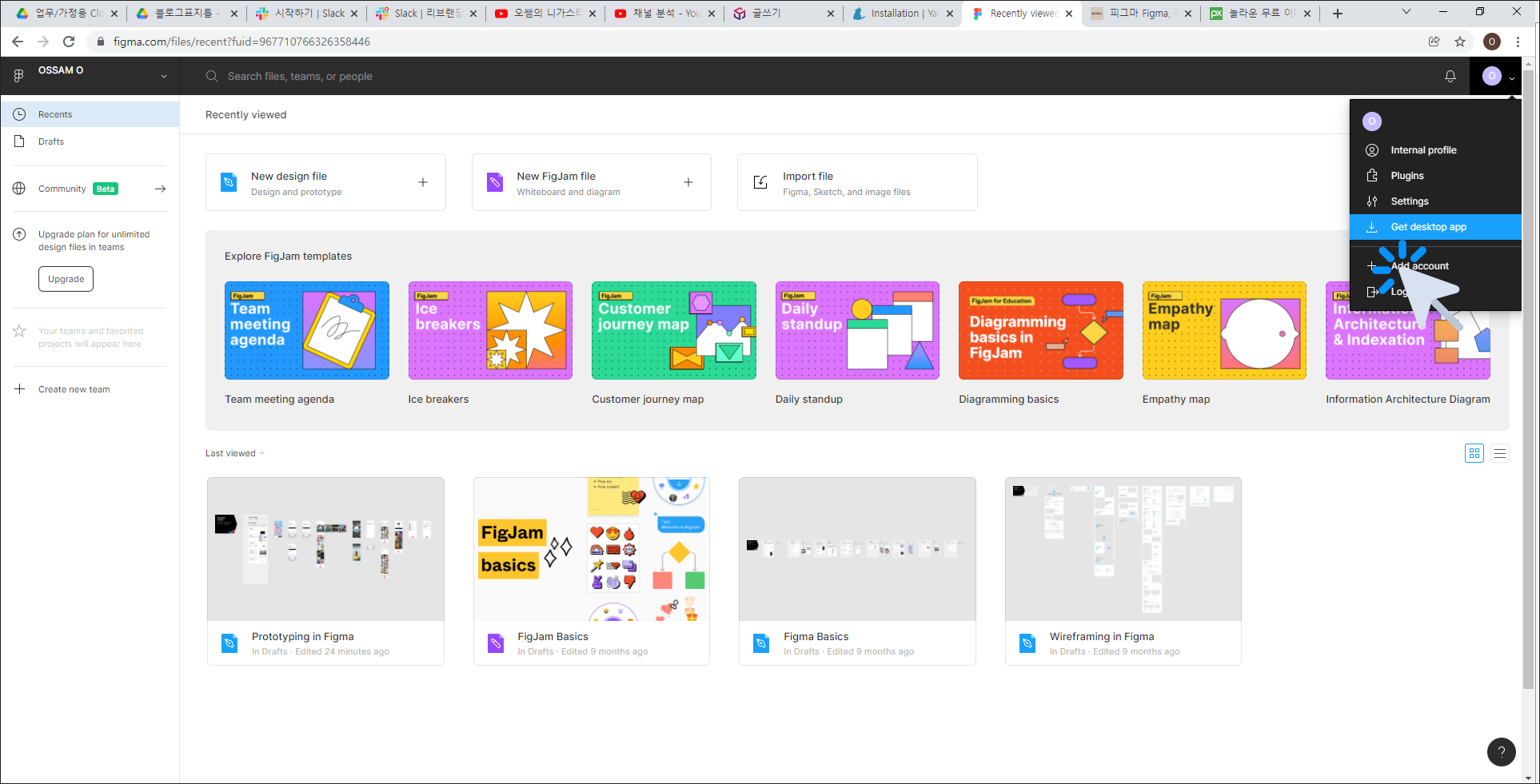Open the FigJam Basics file

point(592,571)
